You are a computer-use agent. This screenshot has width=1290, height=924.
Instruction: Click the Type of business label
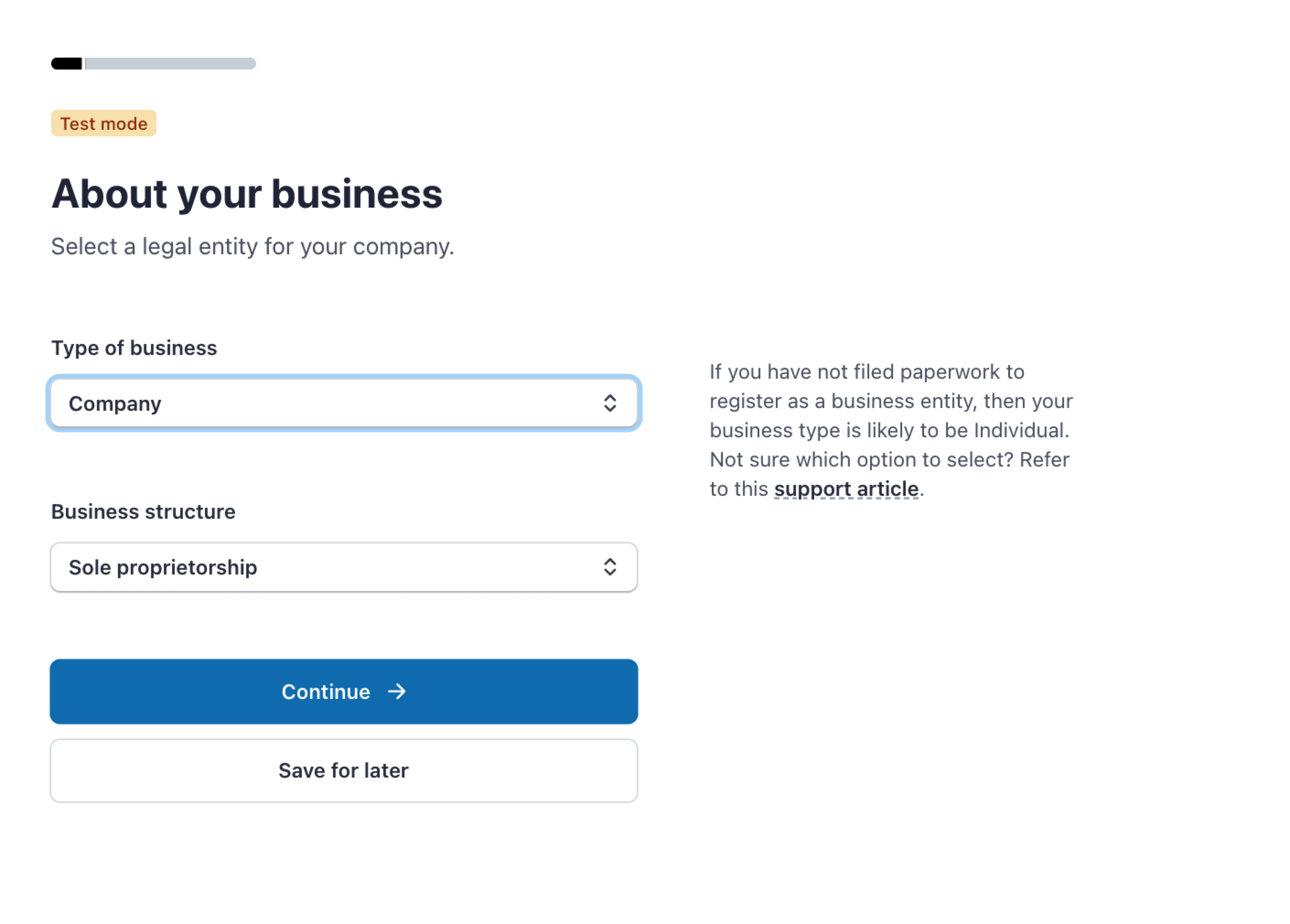134,348
